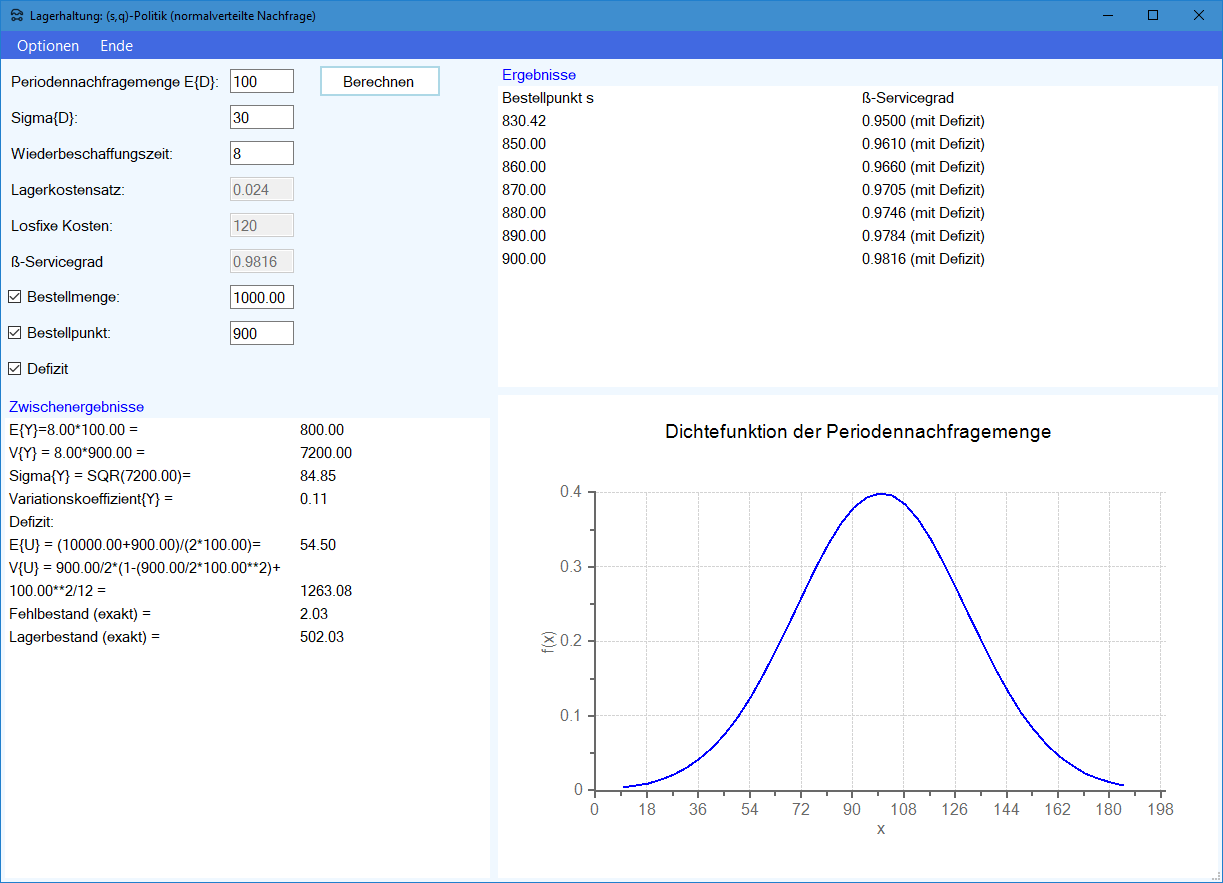The width and height of the screenshot is (1223, 883).
Task: Click the Bestellpunkt value field
Action: click(261, 333)
